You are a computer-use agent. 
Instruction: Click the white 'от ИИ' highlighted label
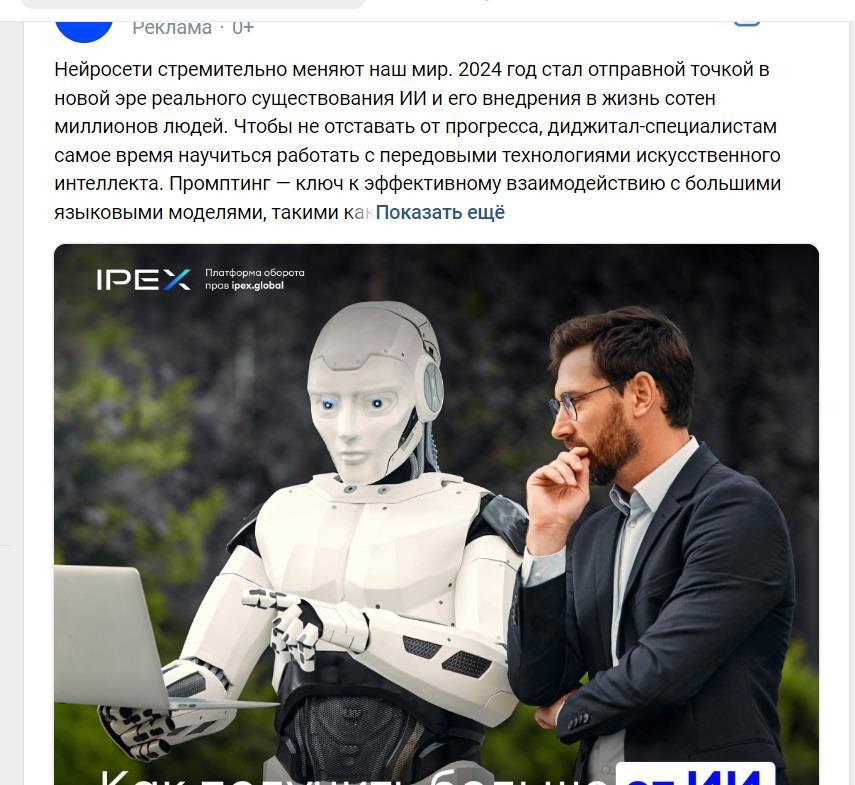click(695, 774)
